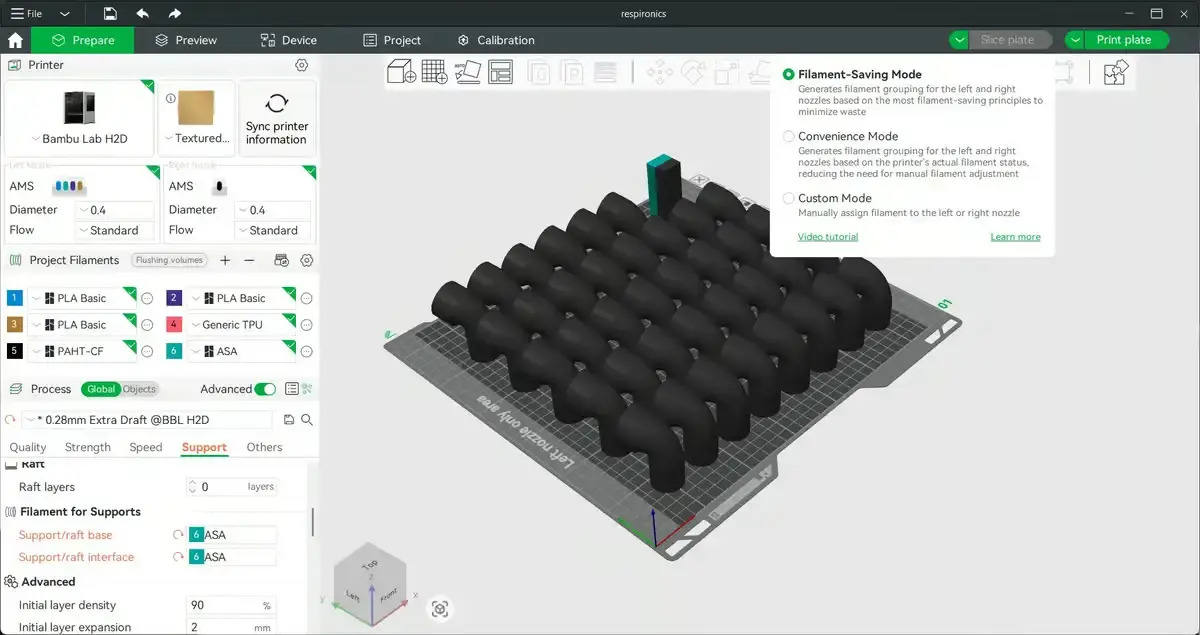
Task: Click the Add plate grid icon
Action: click(434, 72)
